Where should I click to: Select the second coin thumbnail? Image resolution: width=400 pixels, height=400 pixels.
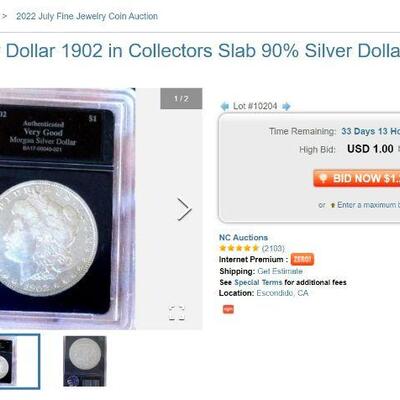click(x=85, y=361)
